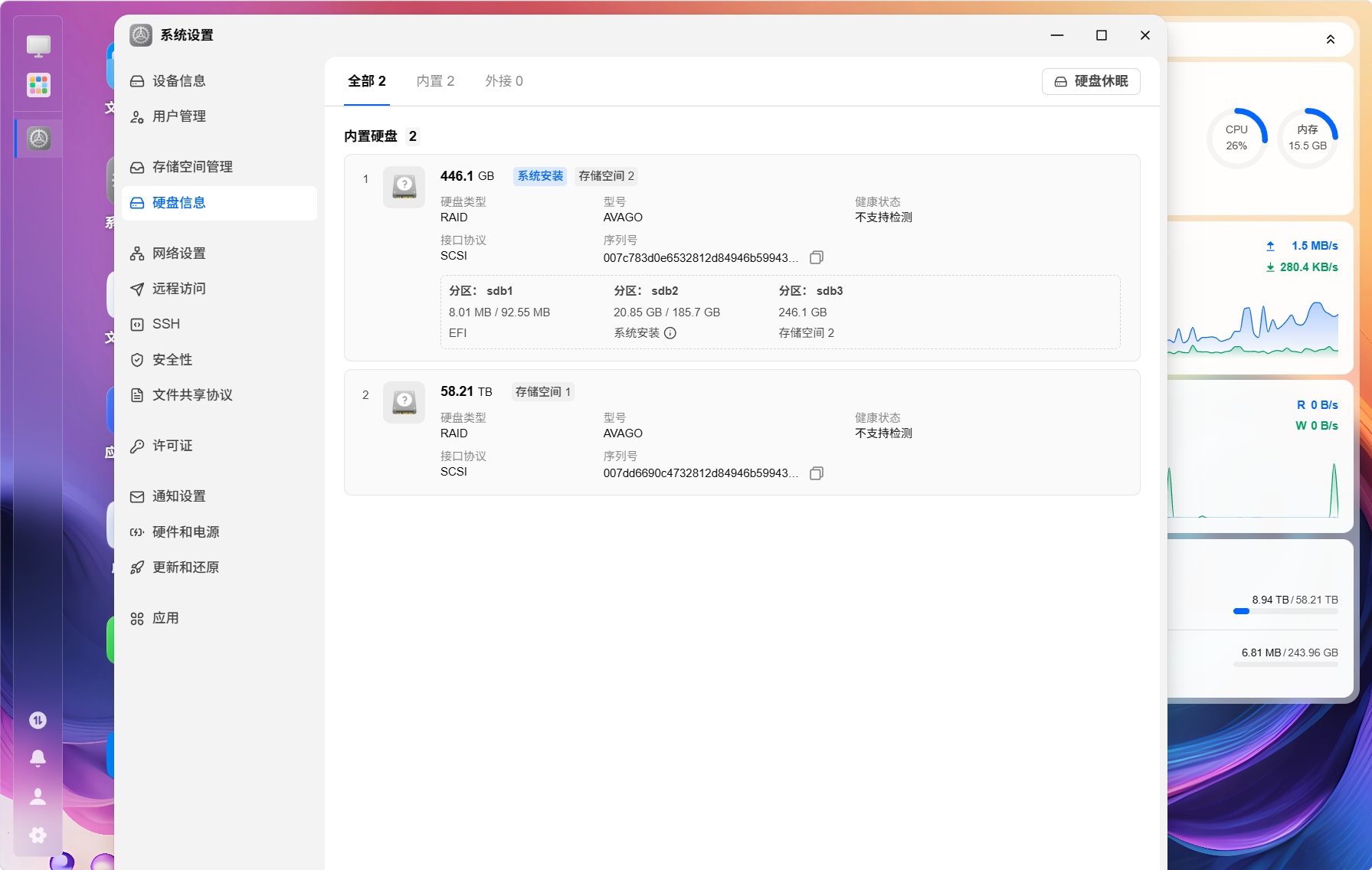Open the colorful app grid dock icon
Viewport: 1372px width, 870px height.
click(38, 84)
